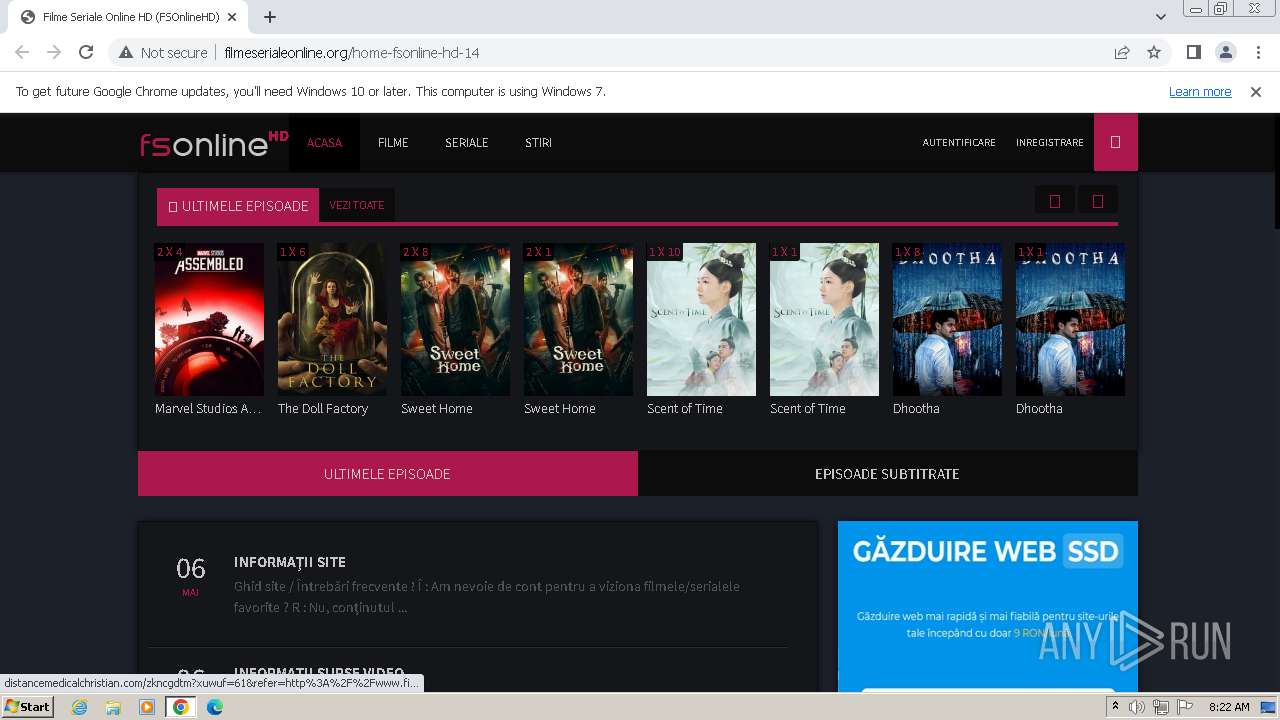The height and width of the screenshot is (720, 1280).
Task: Click the ULTIMELE EPISOADE section heading
Action: 238,205
